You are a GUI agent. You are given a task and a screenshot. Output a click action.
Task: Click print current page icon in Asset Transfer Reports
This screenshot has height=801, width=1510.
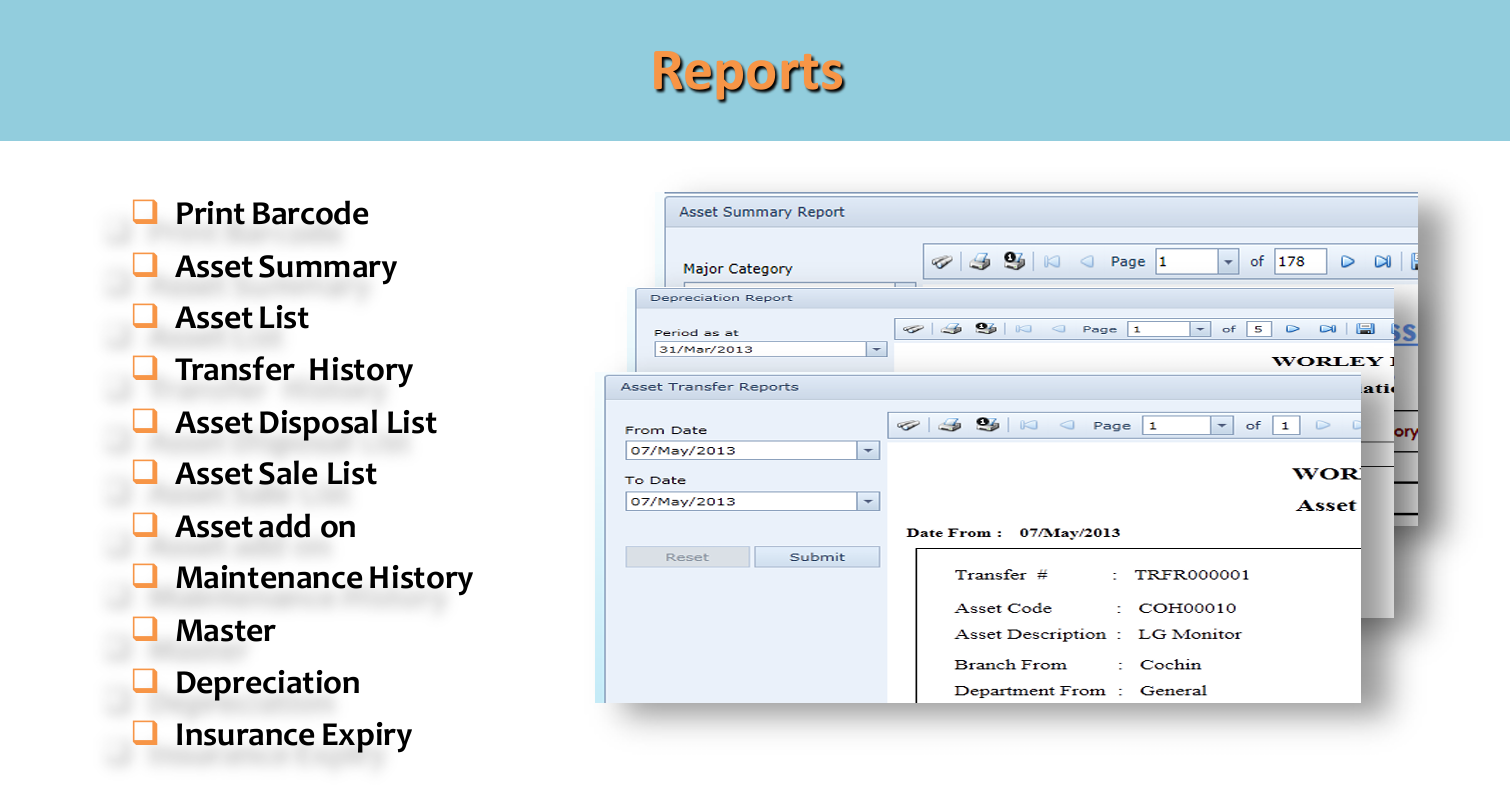point(988,425)
